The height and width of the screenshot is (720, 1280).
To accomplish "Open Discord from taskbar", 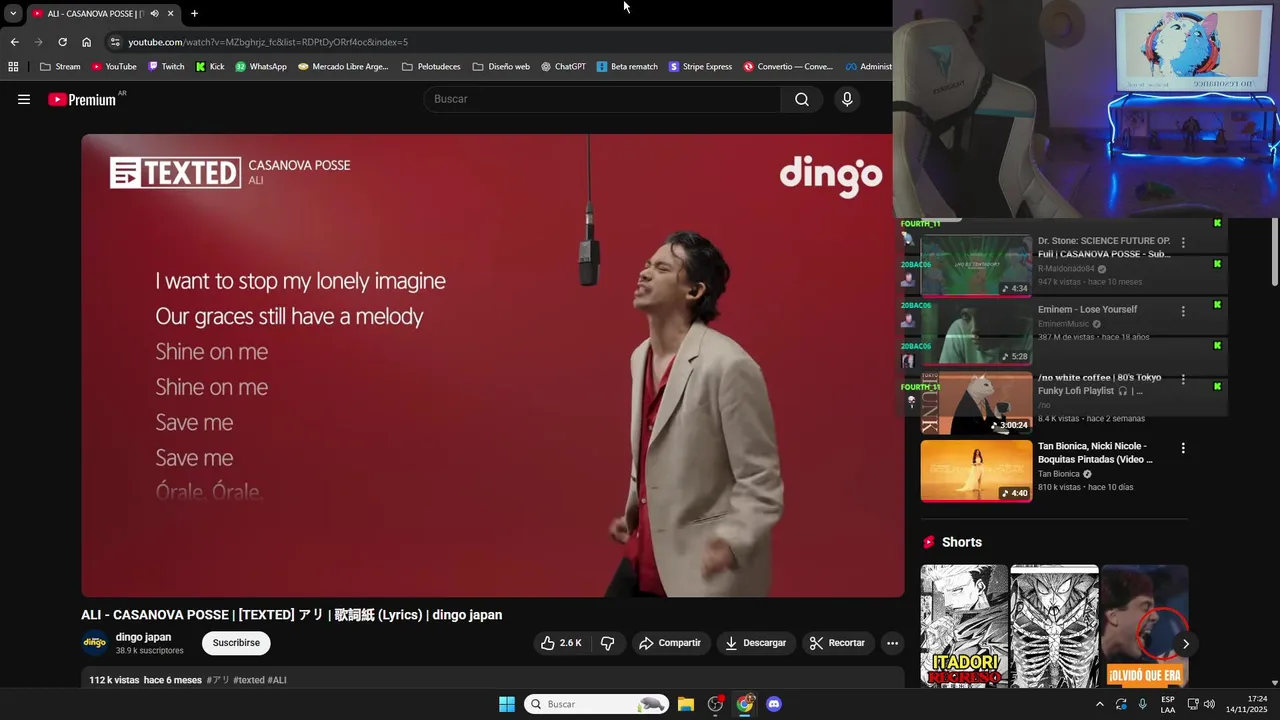I will coord(773,704).
